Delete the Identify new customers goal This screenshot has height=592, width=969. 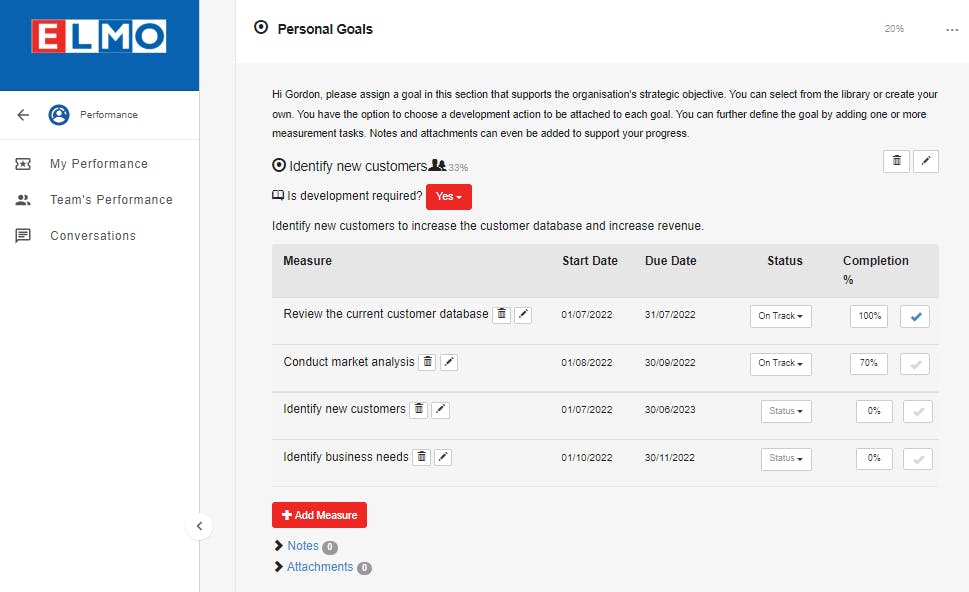point(896,161)
